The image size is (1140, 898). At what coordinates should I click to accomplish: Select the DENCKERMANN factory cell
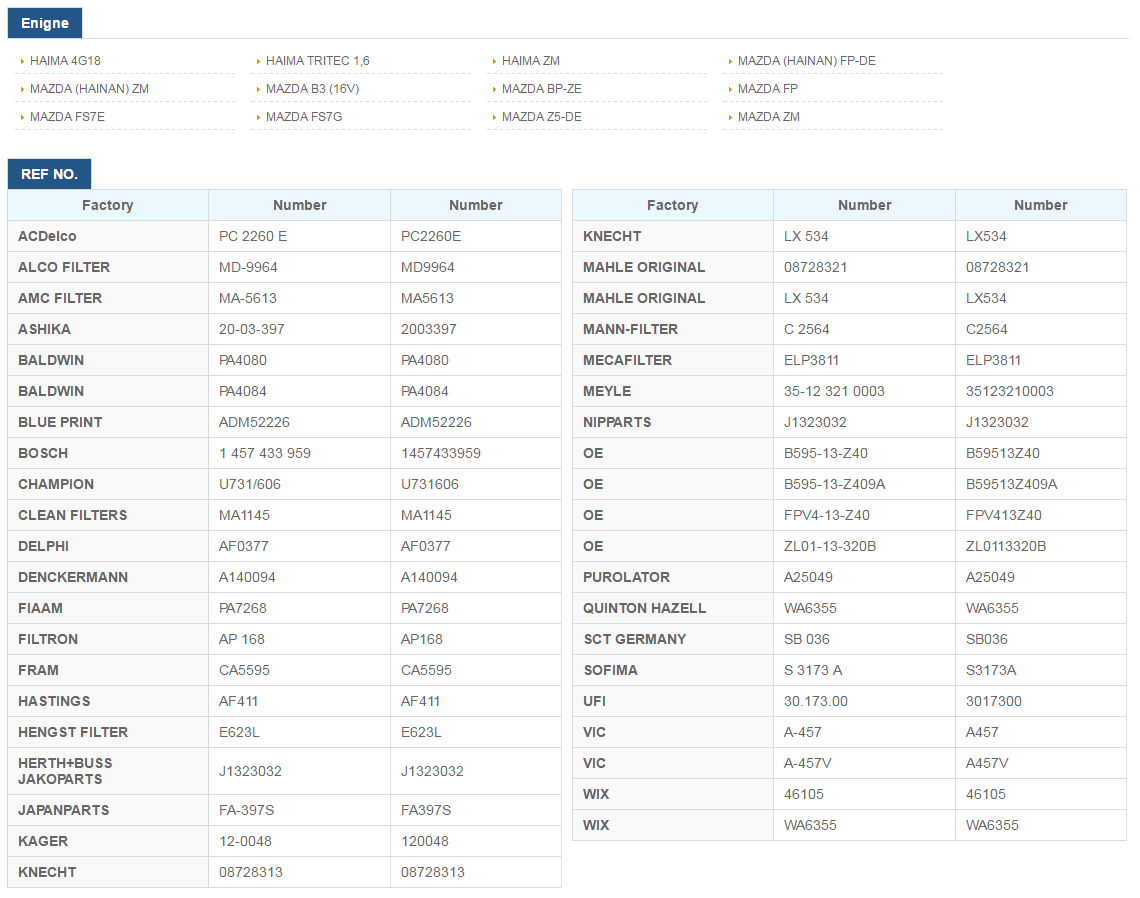[x=108, y=577]
